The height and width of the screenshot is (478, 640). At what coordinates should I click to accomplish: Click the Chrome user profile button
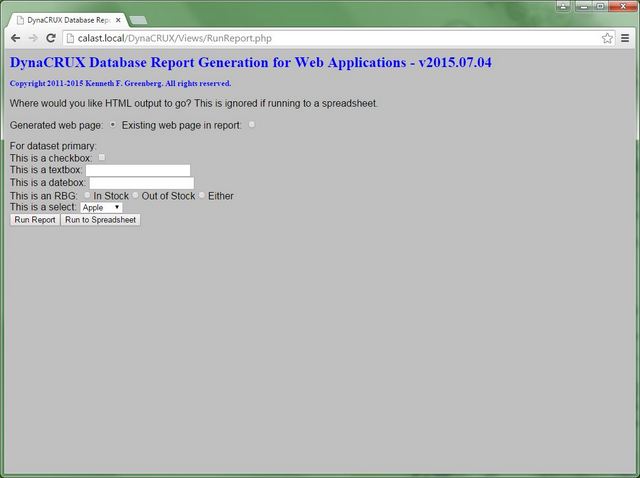[563, 6]
